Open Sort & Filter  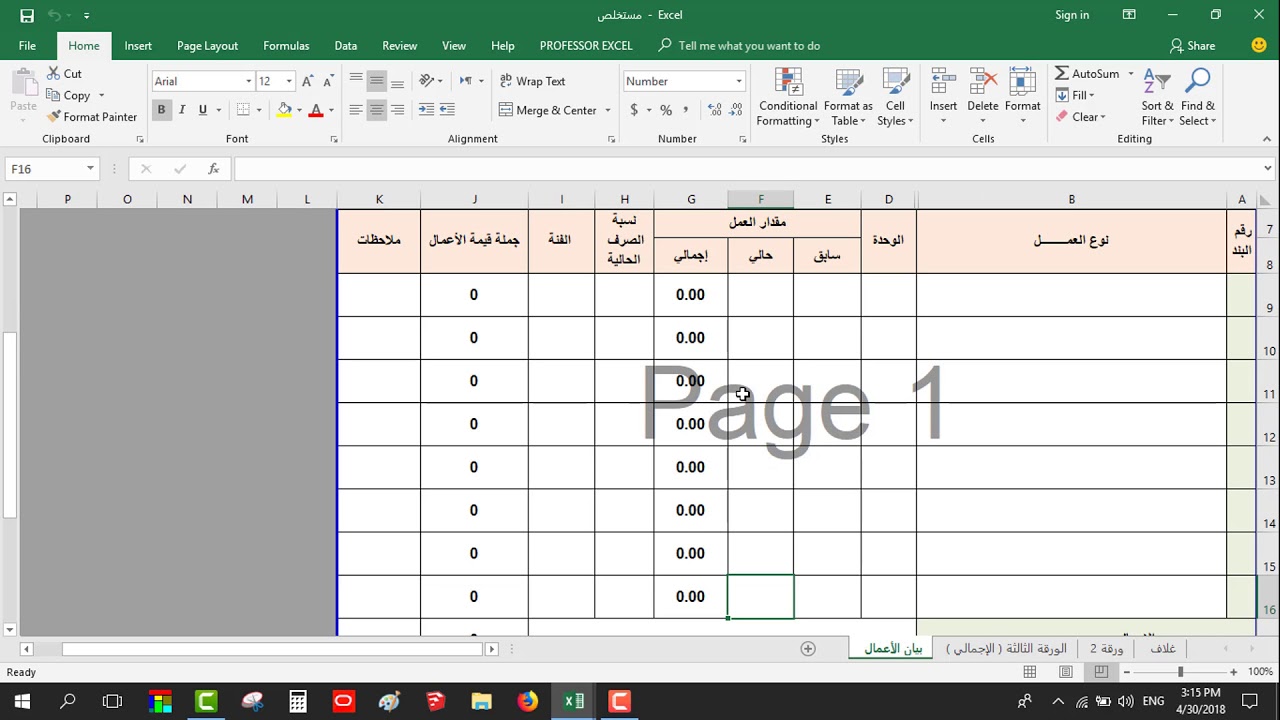(x=1158, y=98)
